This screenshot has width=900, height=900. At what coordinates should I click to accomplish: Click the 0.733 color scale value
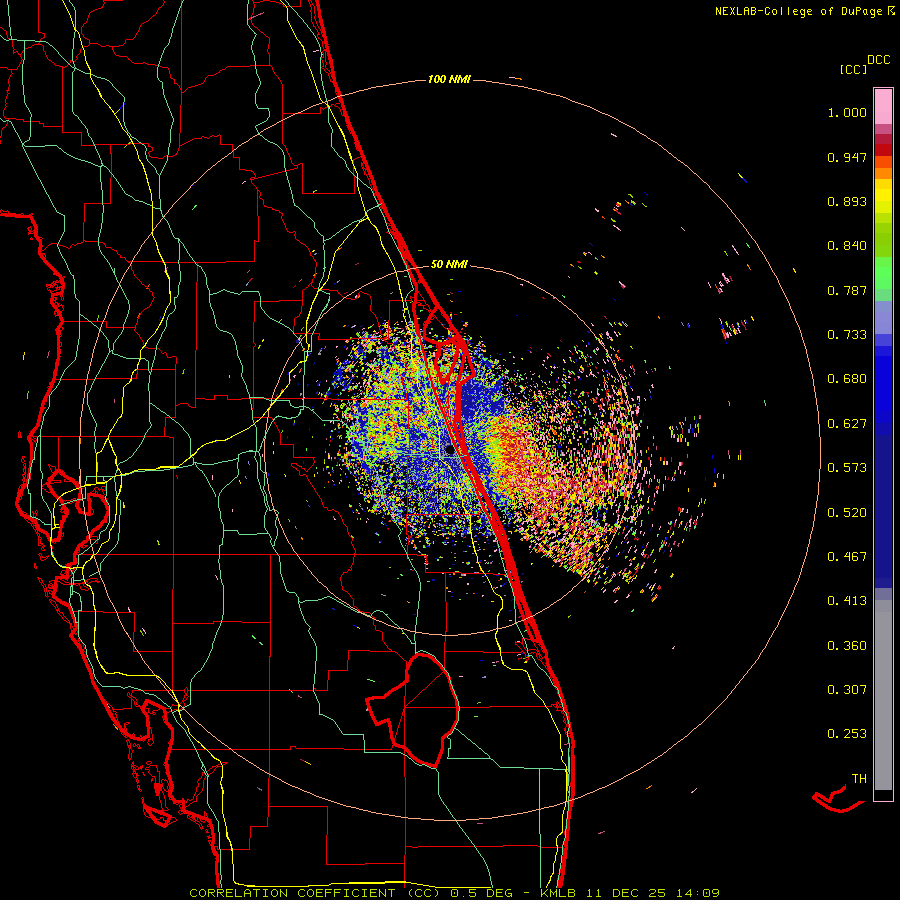(x=847, y=335)
